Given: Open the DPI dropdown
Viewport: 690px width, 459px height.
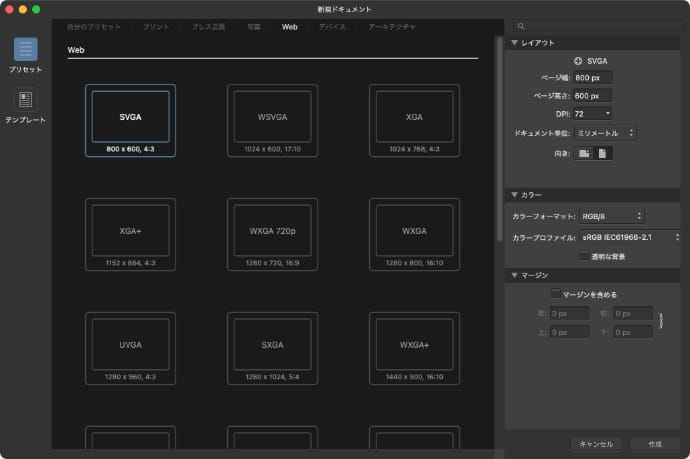Looking at the screenshot, I should click(594, 113).
